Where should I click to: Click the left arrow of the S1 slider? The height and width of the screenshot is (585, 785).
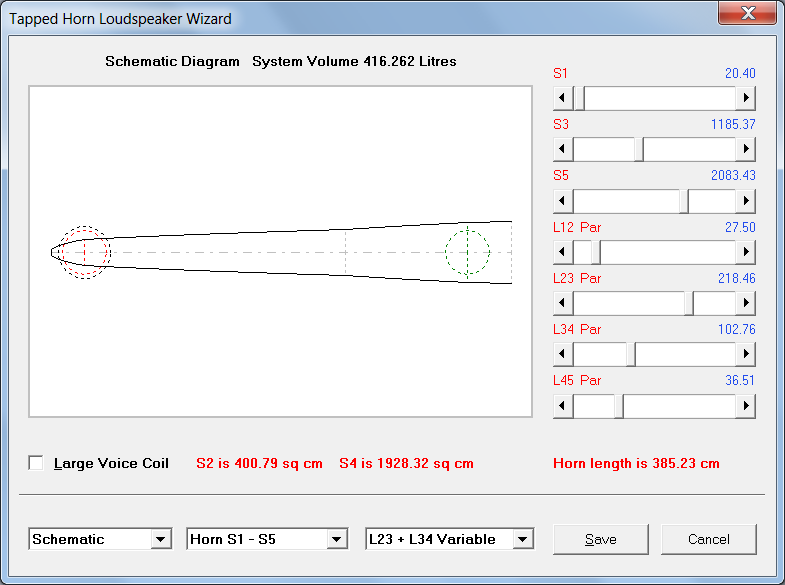(563, 98)
